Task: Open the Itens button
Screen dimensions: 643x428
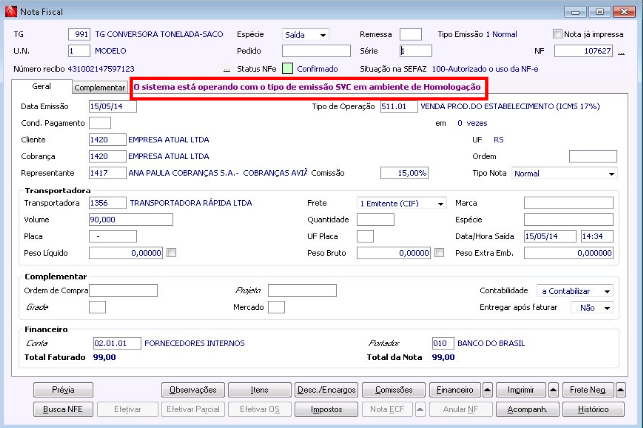Action: pos(260,390)
